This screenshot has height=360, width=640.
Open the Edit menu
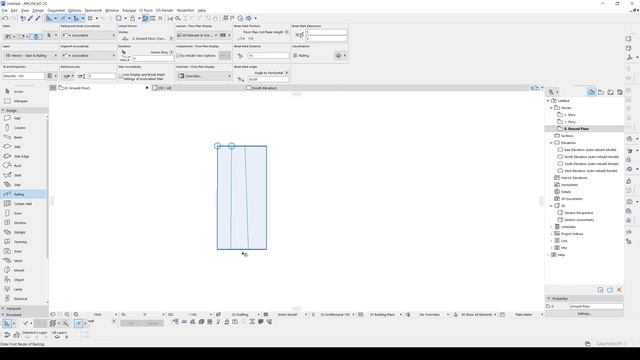click(x=14, y=10)
